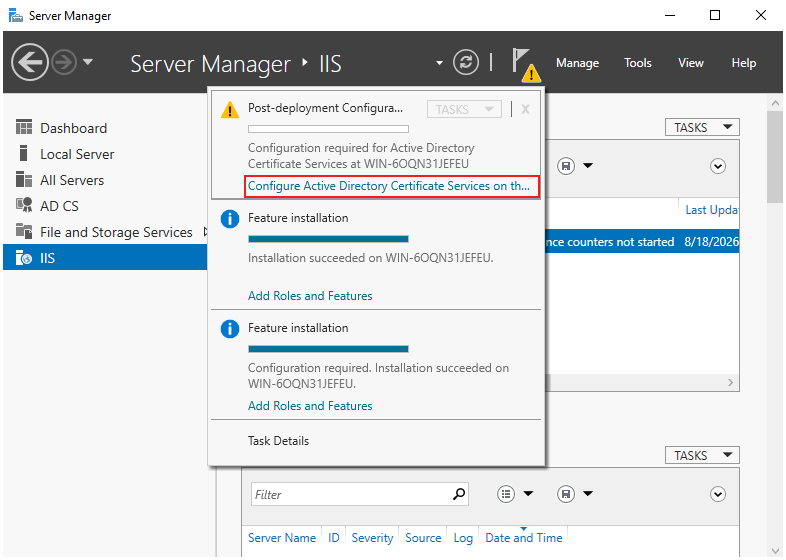Image resolution: width=786 pixels, height=560 pixels.
Task: Open the events save query dropdown arrow
Action: pyautogui.click(x=588, y=494)
